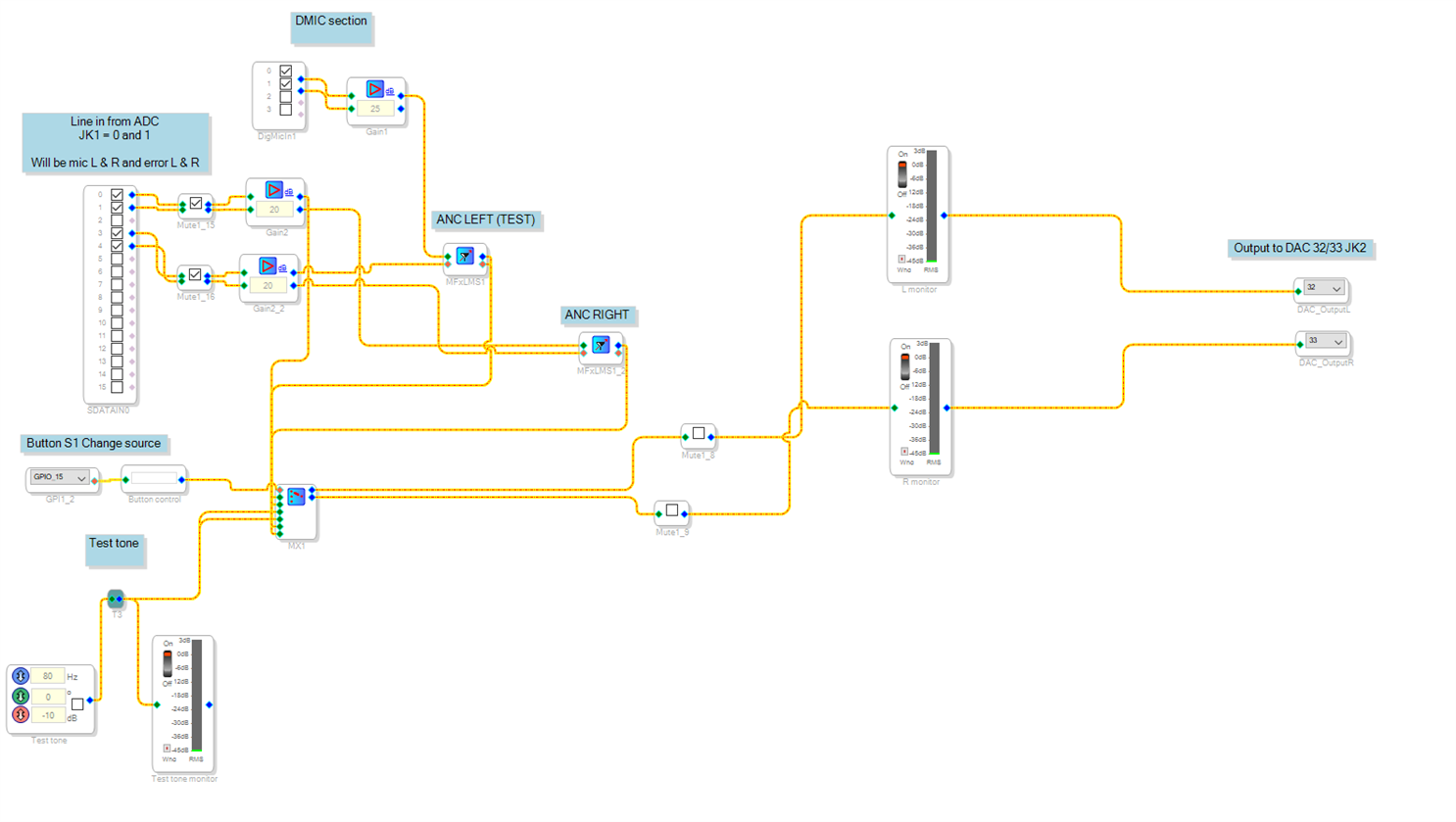Open the GPIO_15 dropdown
Viewport: 1456px width, 822px height.
click(x=59, y=478)
